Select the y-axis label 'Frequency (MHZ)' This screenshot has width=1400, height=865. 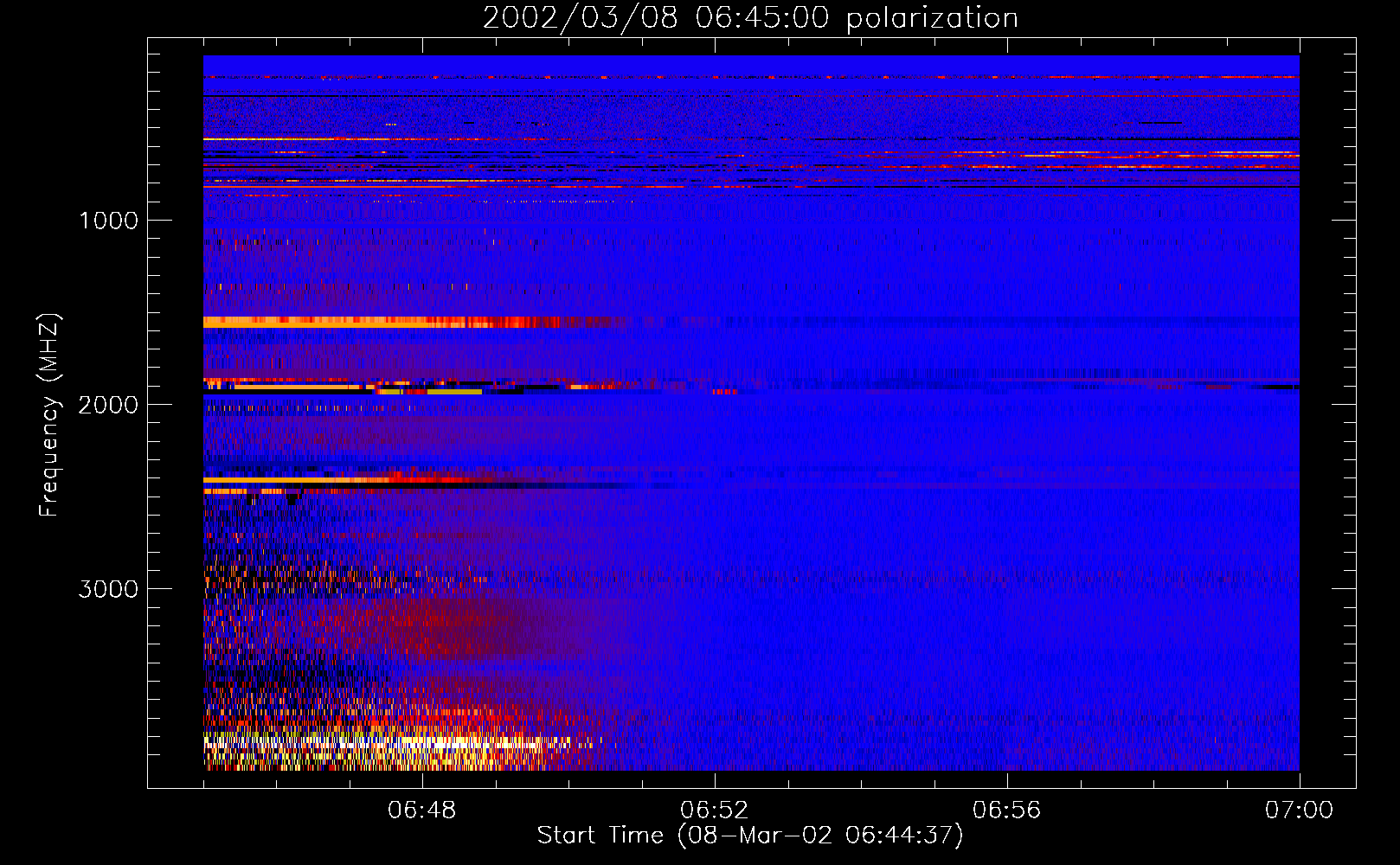[50, 415]
